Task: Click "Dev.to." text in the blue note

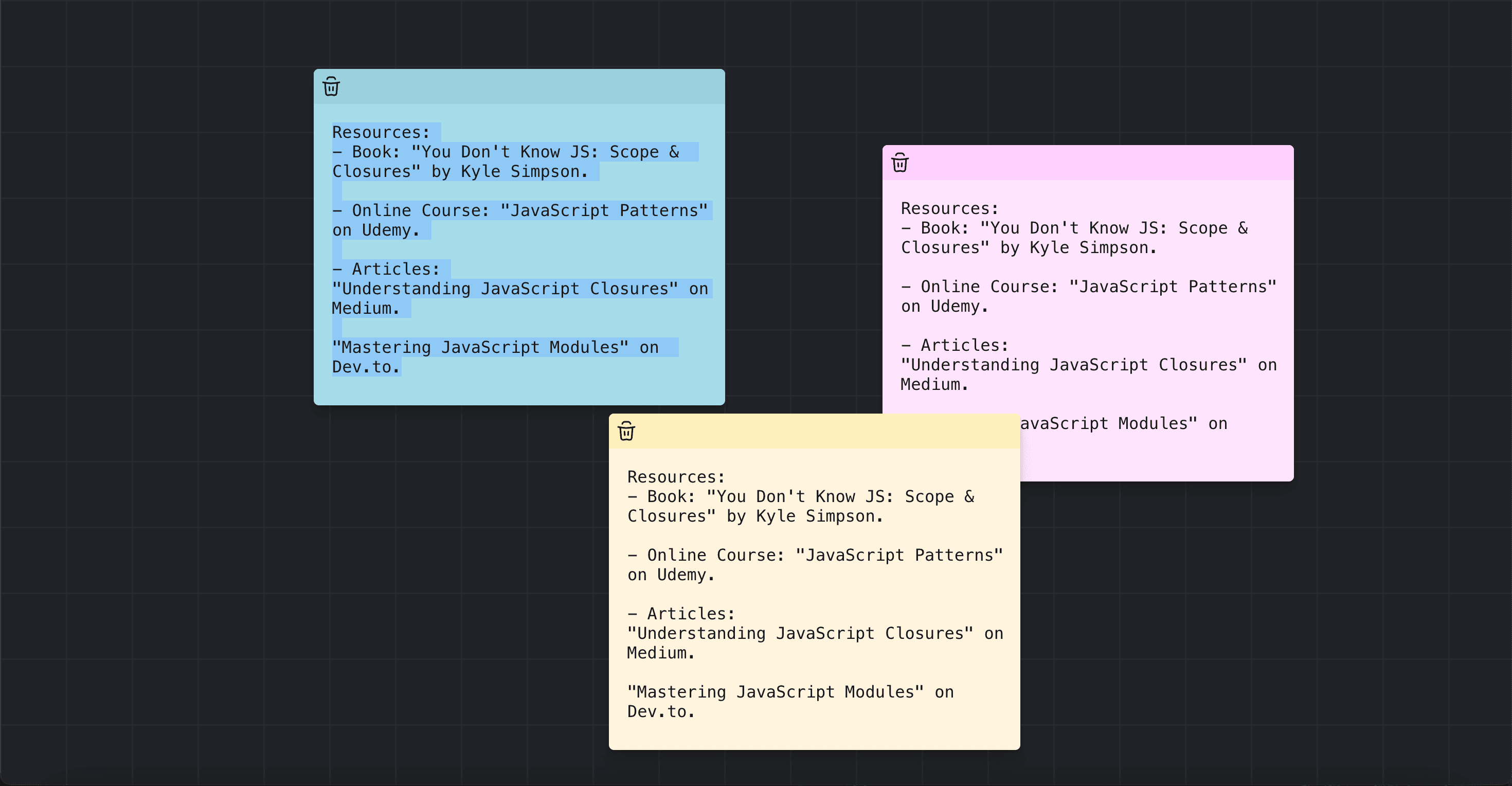Action: click(365, 367)
